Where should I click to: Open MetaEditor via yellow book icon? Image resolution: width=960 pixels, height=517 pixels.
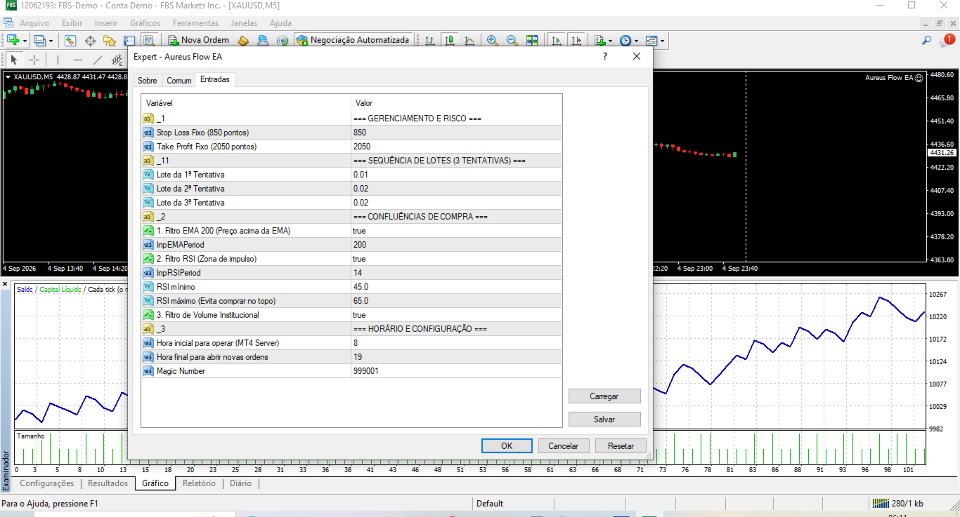(243, 40)
